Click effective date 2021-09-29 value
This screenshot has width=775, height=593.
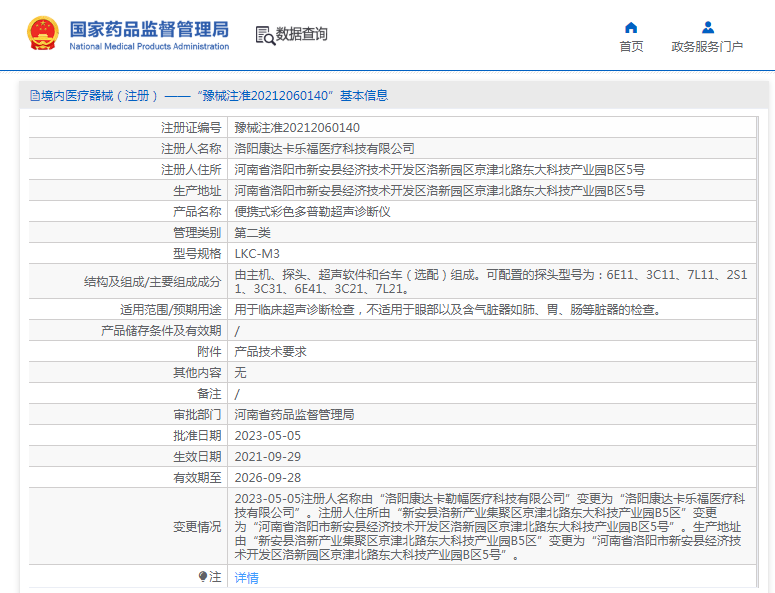click(267, 457)
